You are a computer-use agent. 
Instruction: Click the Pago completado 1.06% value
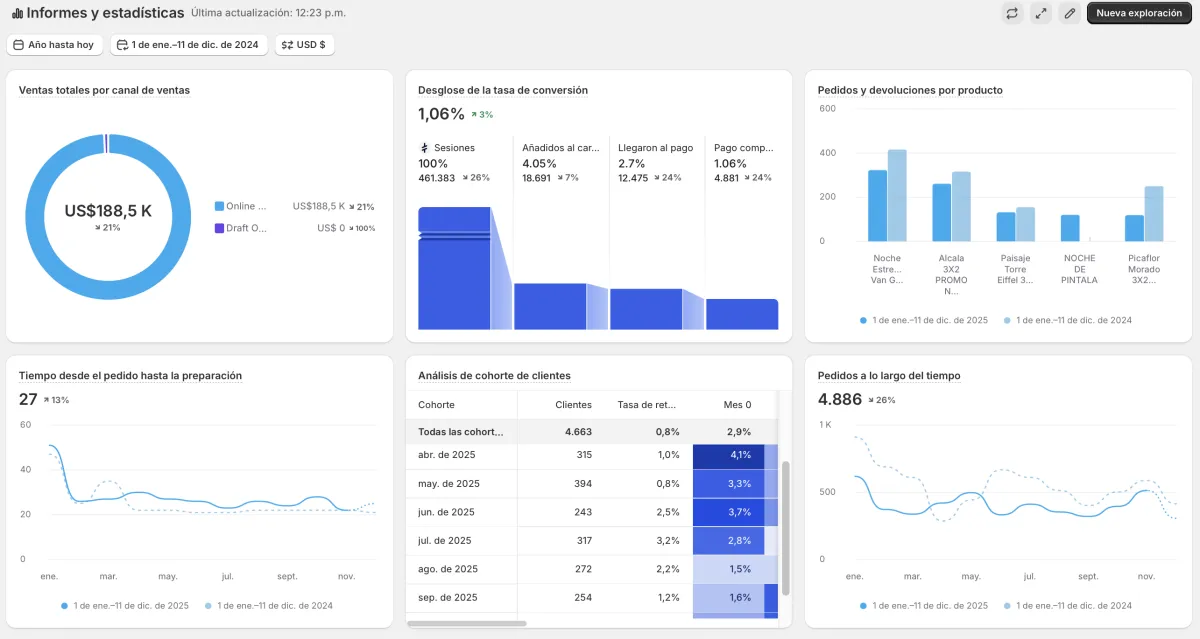[x=730, y=163]
